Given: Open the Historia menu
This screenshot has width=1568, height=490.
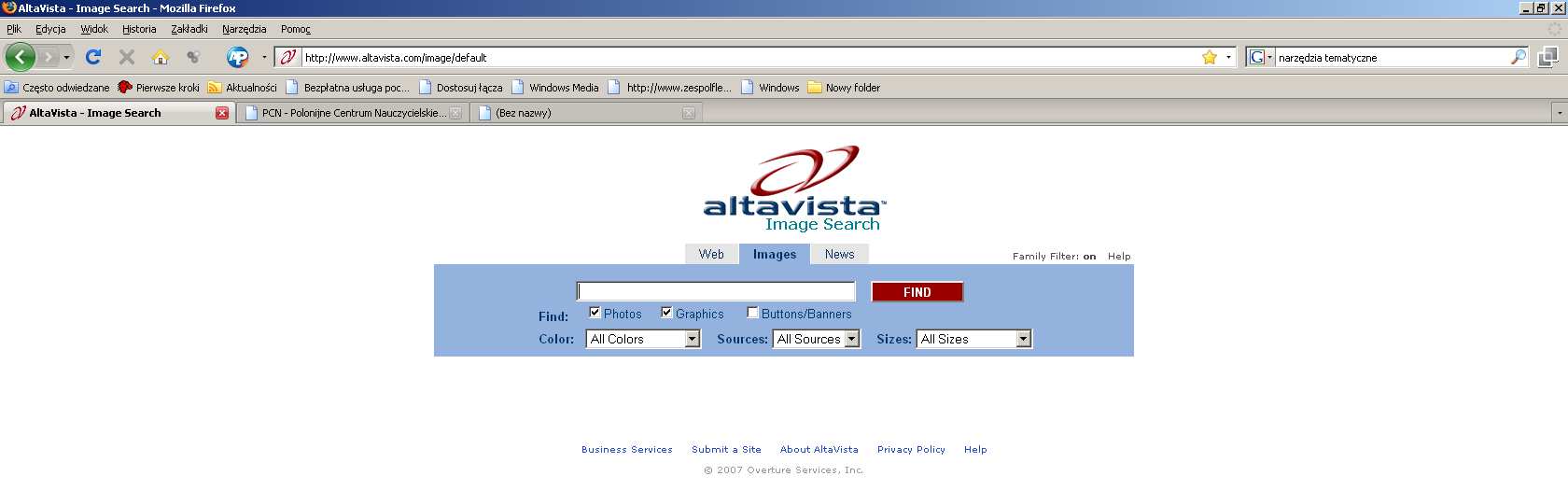Looking at the screenshot, I should [139, 29].
